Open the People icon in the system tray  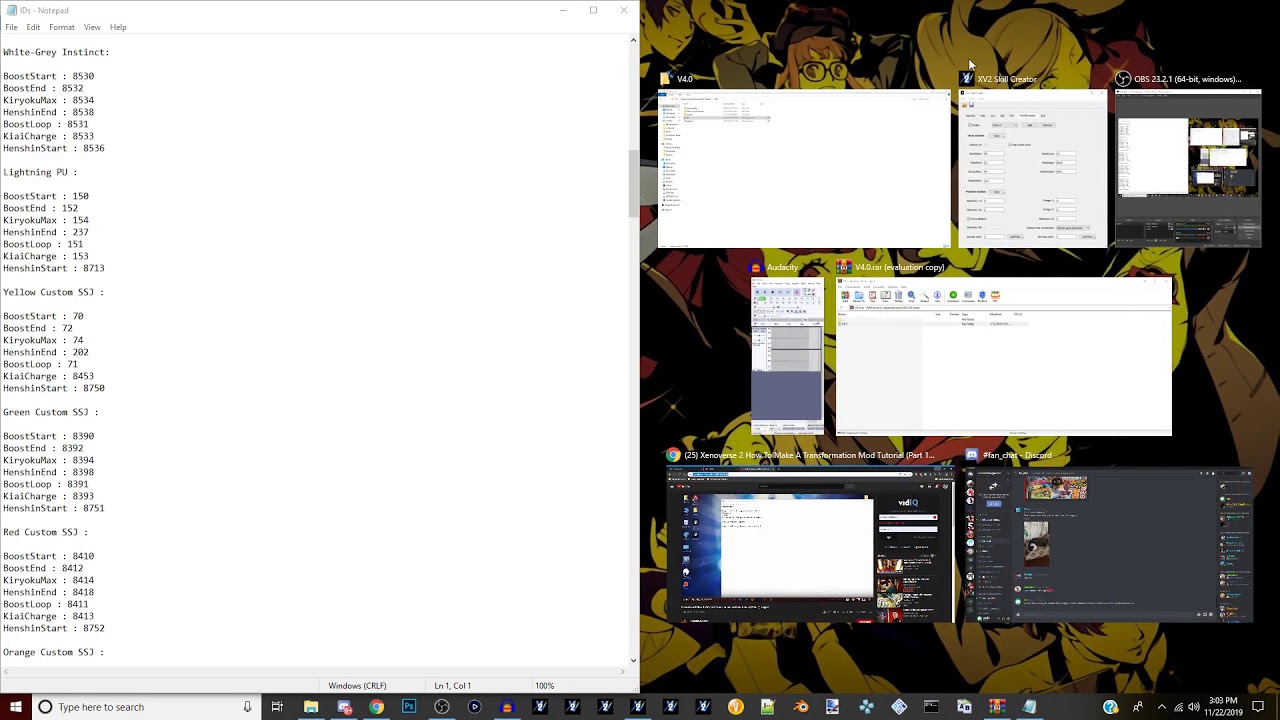tap(1138, 707)
